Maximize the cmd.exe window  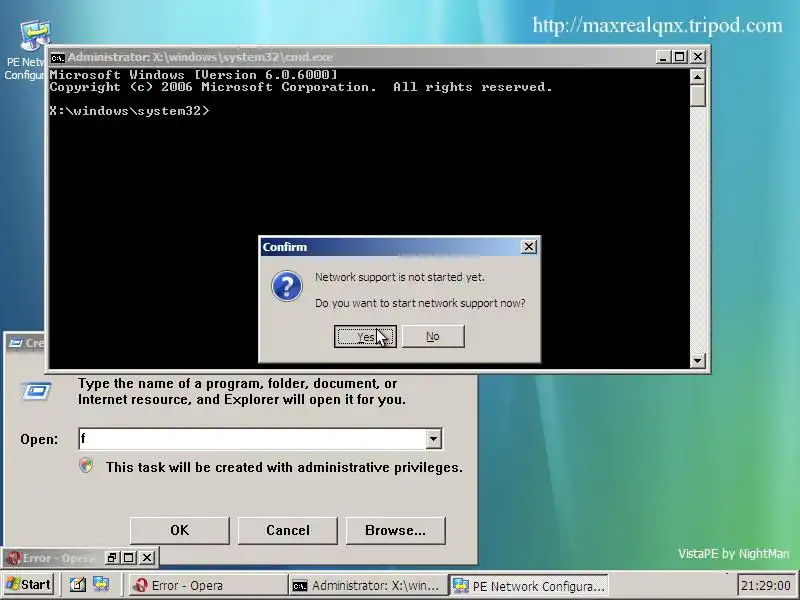(x=680, y=57)
